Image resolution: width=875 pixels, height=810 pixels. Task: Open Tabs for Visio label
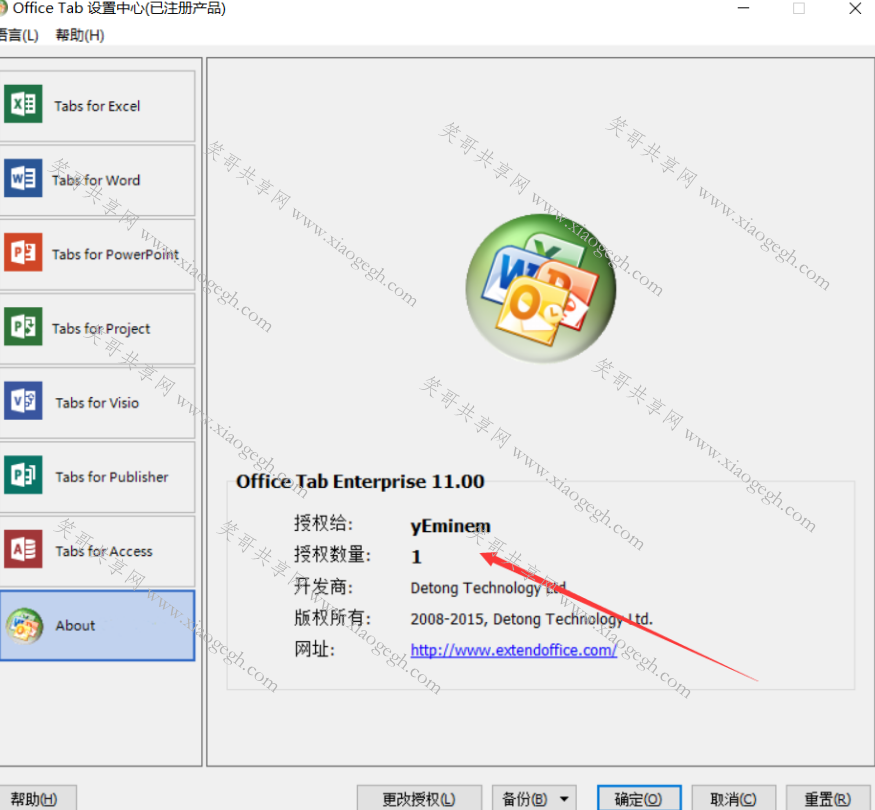pyautogui.click(x=97, y=403)
